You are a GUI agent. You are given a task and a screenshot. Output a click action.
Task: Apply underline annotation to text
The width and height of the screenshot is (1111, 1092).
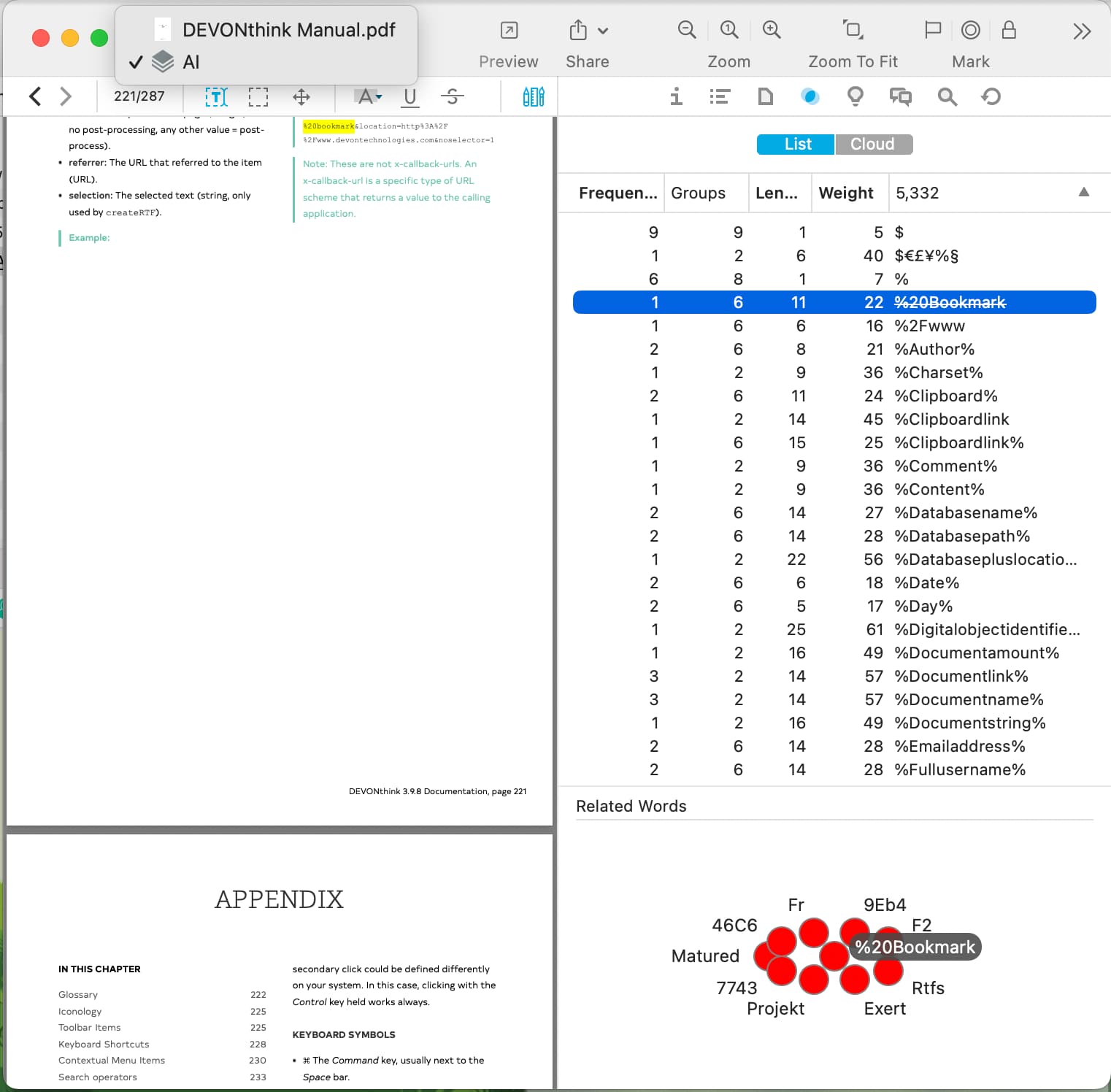(410, 96)
